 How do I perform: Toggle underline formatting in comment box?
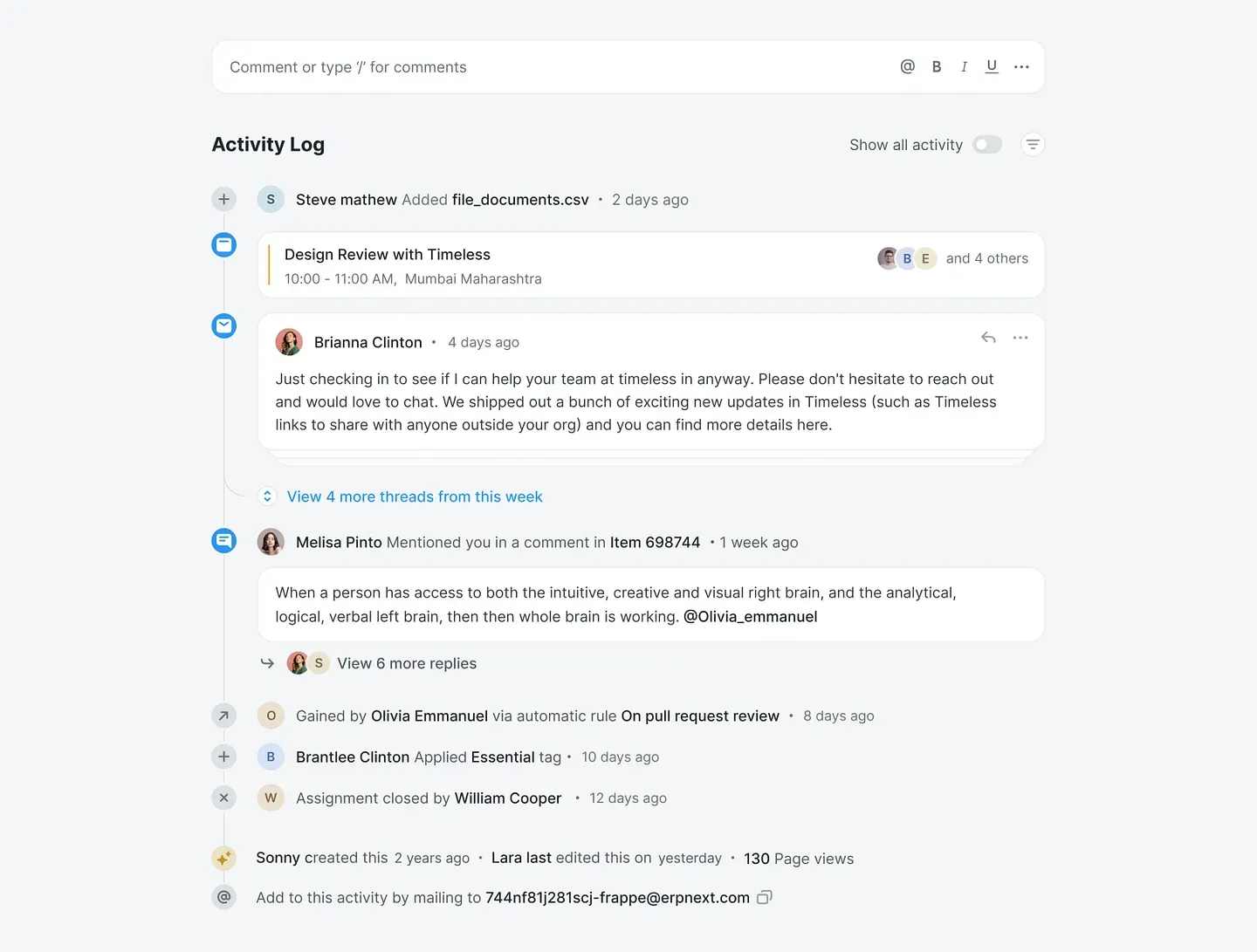tap(992, 67)
